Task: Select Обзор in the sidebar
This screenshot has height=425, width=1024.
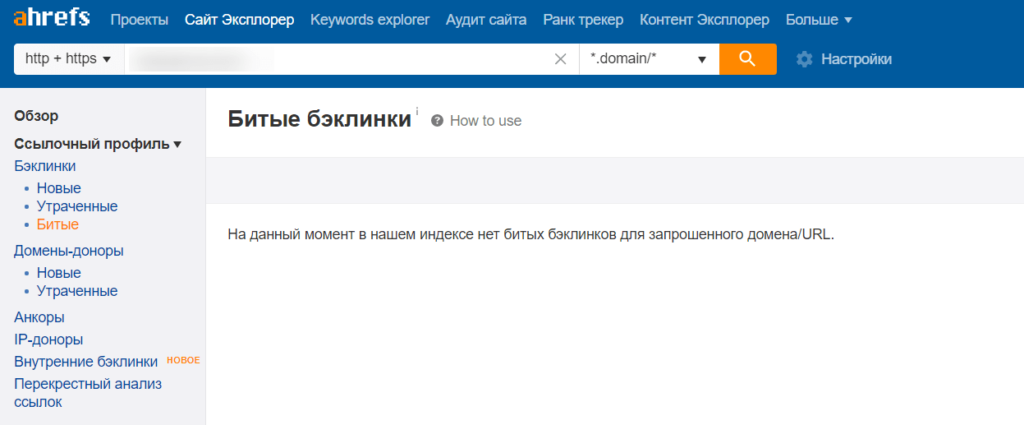Action: [37, 116]
